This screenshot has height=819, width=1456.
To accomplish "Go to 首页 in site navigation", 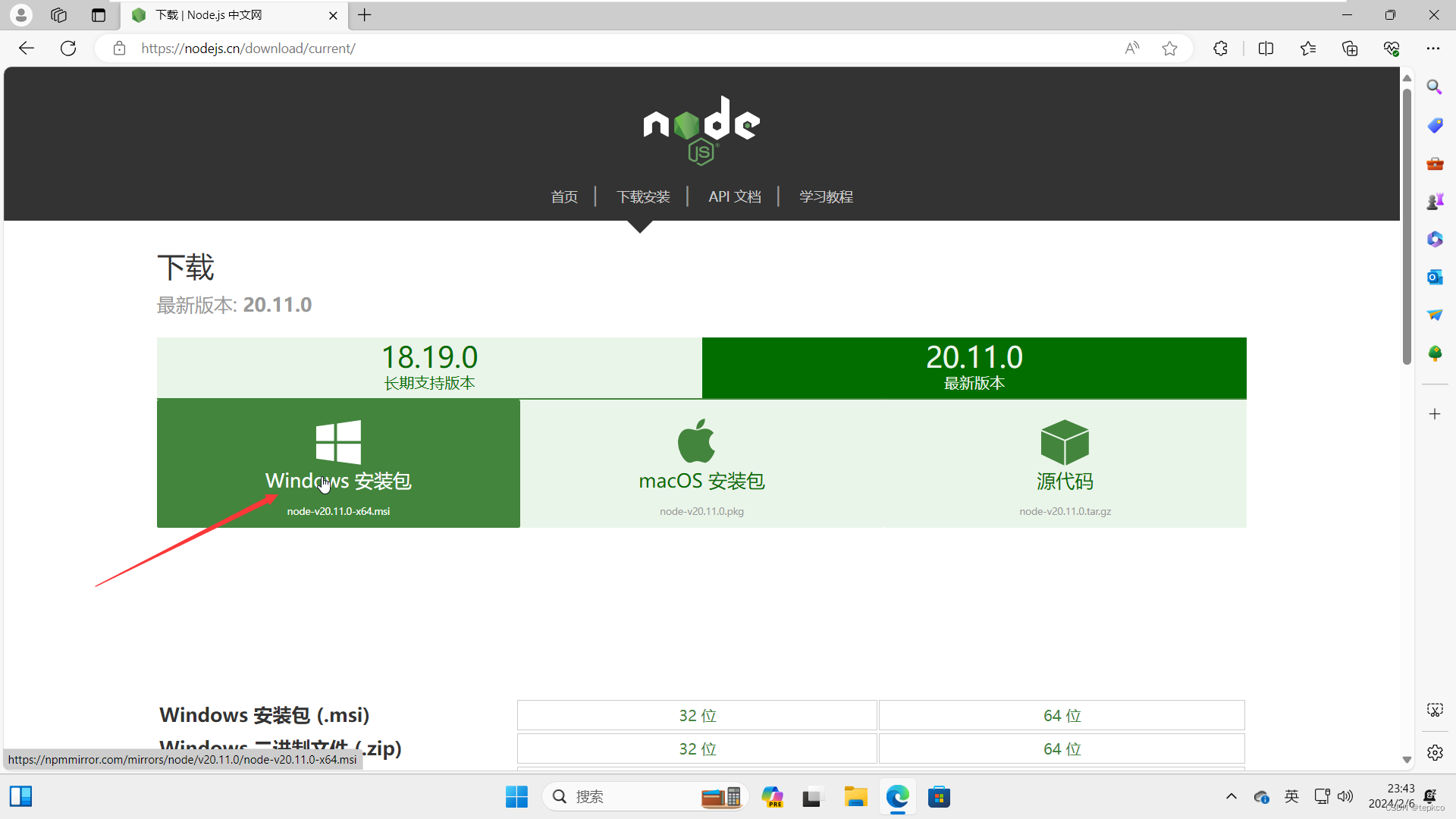I will pyautogui.click(x=564, y=196).
